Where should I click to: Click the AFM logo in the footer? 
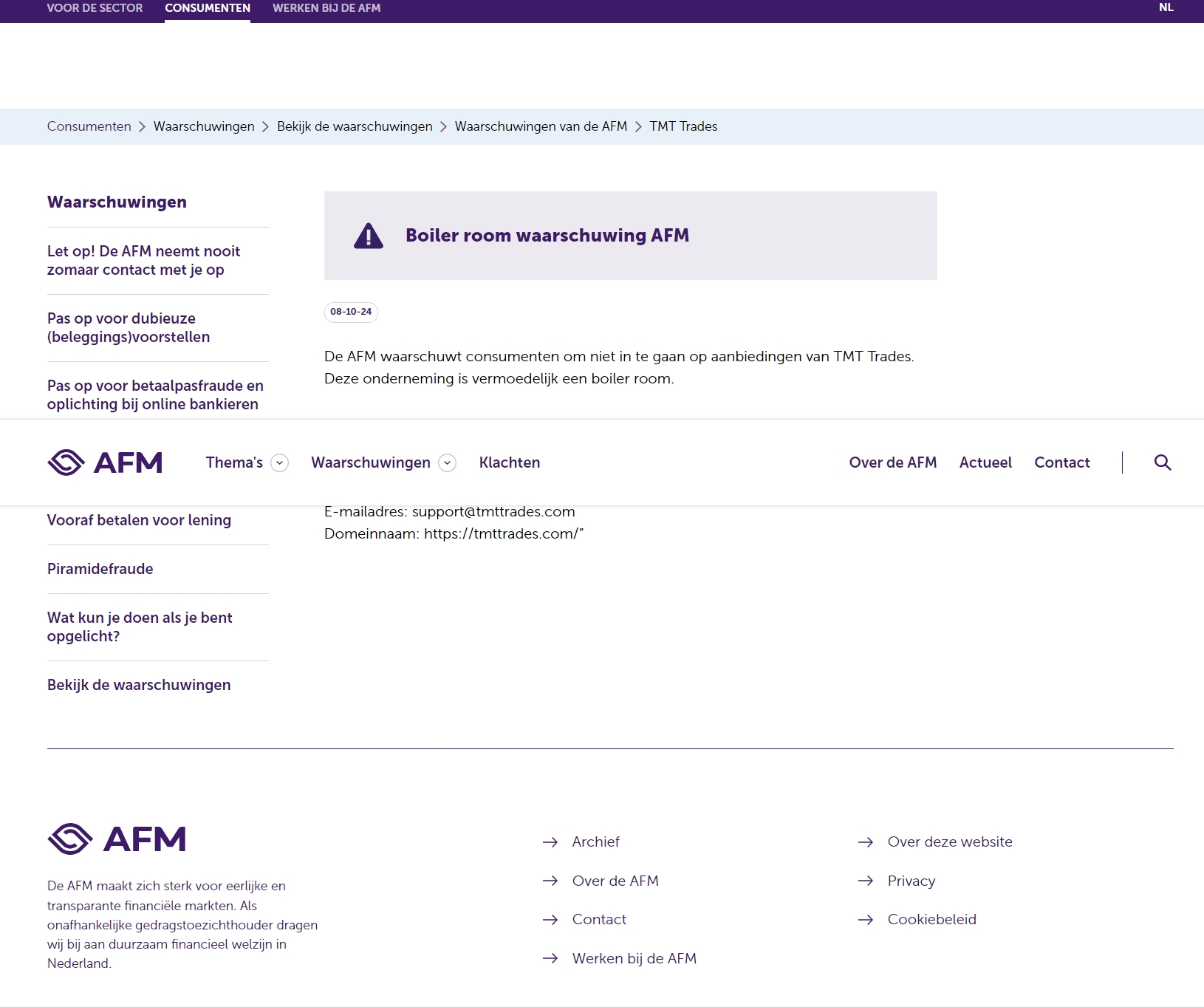tap(117, 839)
